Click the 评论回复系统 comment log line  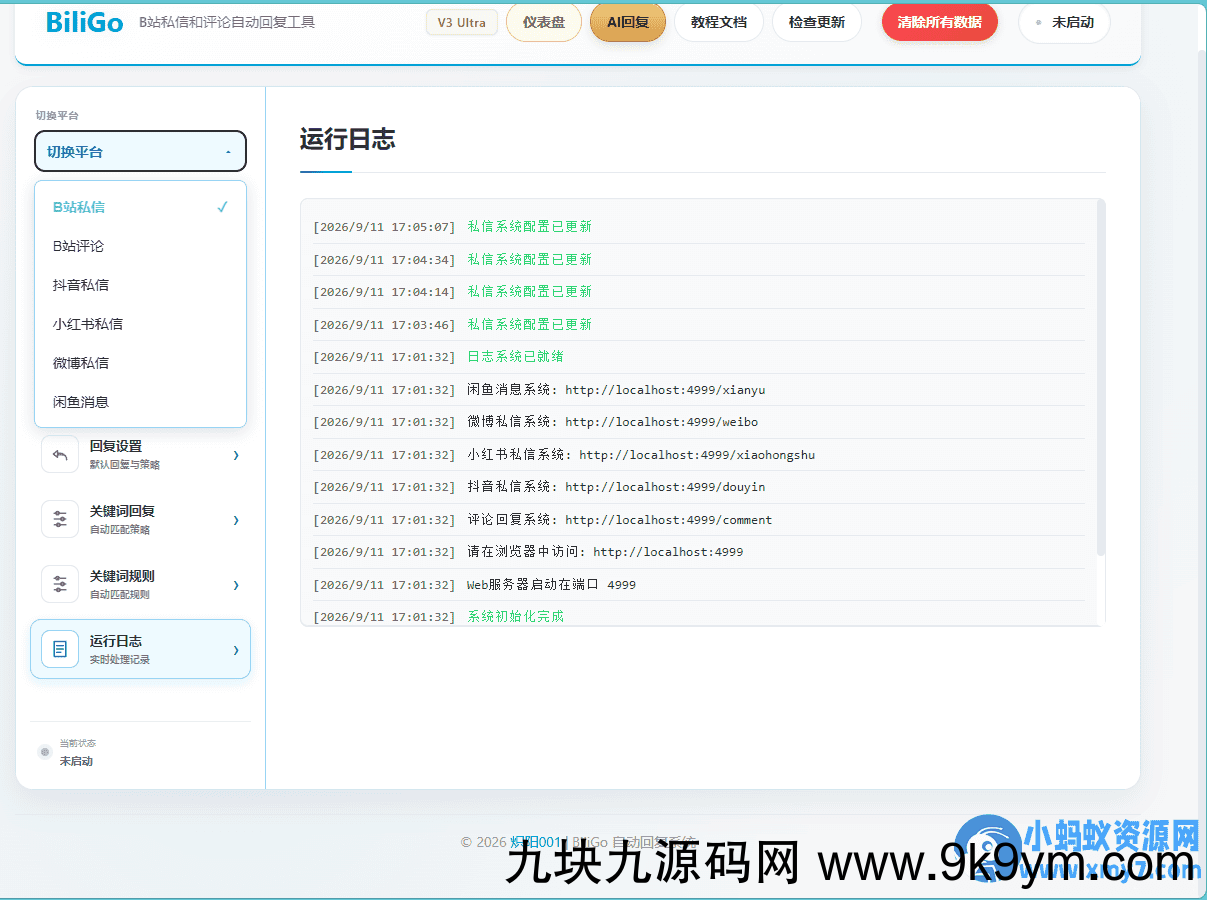[698, 520]
